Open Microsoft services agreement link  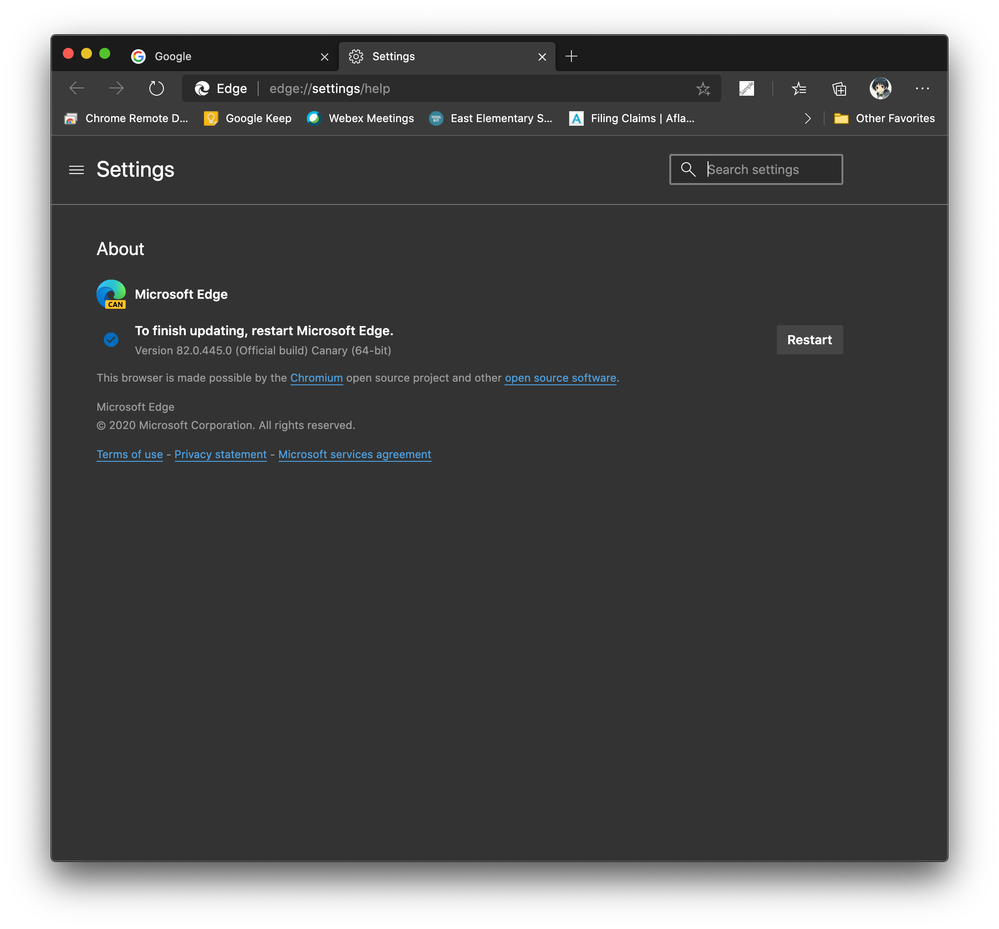355,454
